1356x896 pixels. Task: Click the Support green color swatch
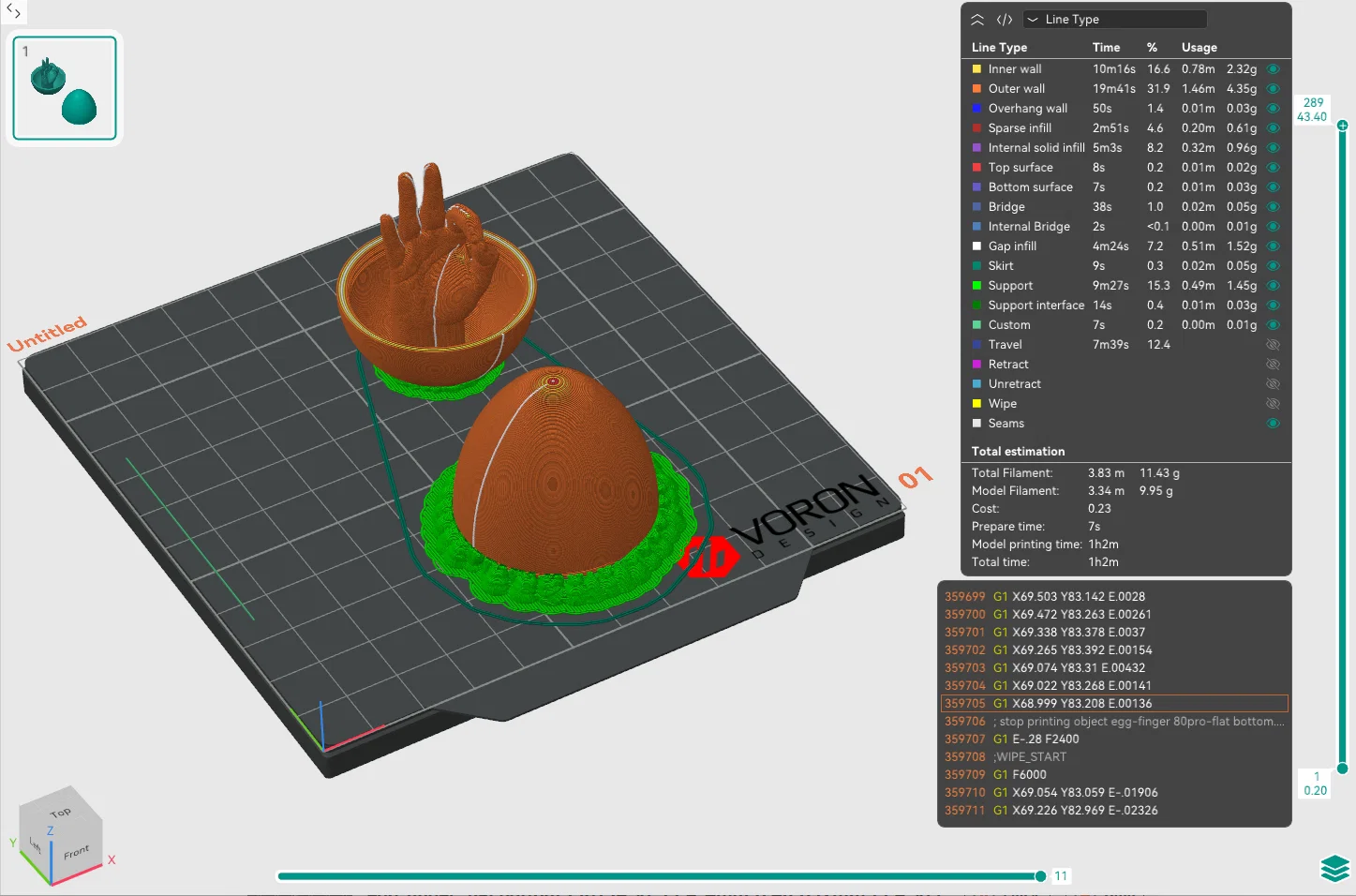(x=976, y=286)
